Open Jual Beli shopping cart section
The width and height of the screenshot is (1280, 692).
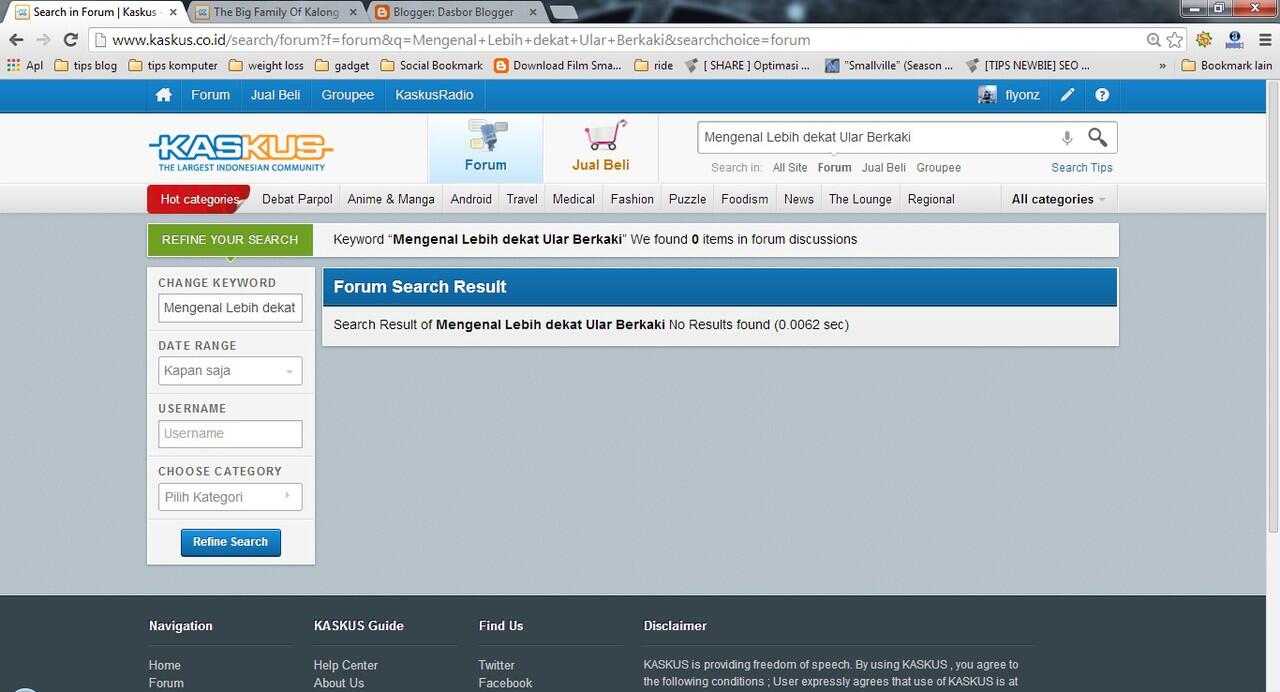point(601,147)
